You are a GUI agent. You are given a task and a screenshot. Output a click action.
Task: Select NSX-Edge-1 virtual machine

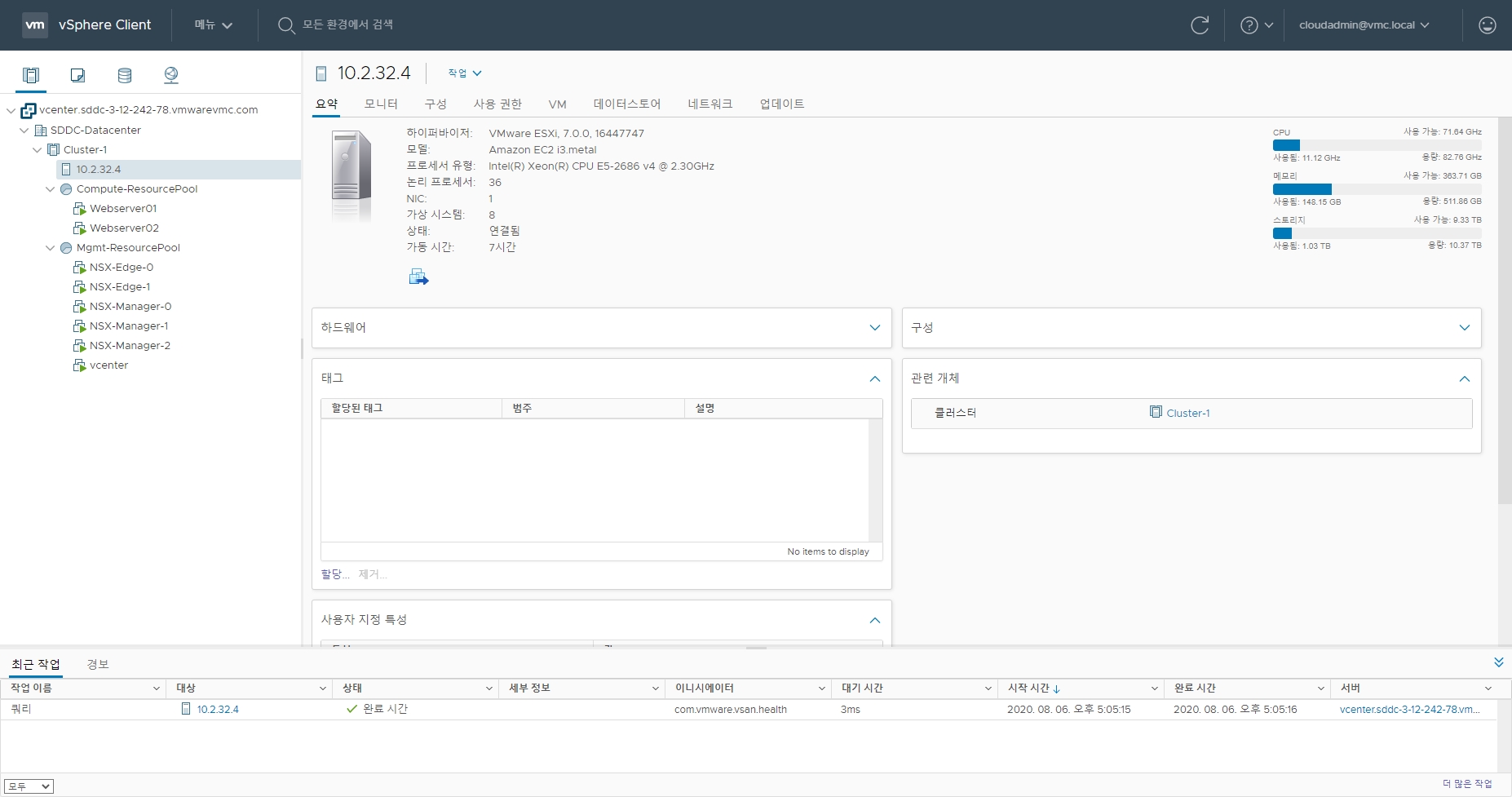[119, 286]
